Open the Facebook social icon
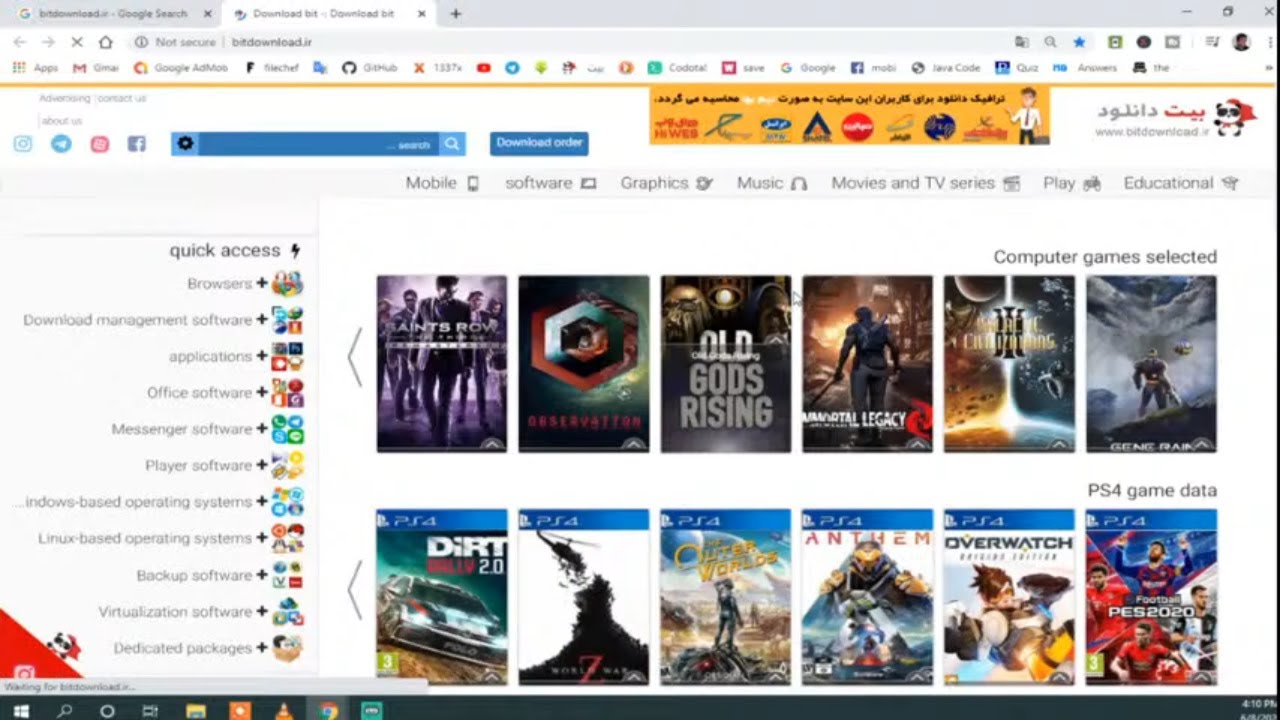 (137, 144)
